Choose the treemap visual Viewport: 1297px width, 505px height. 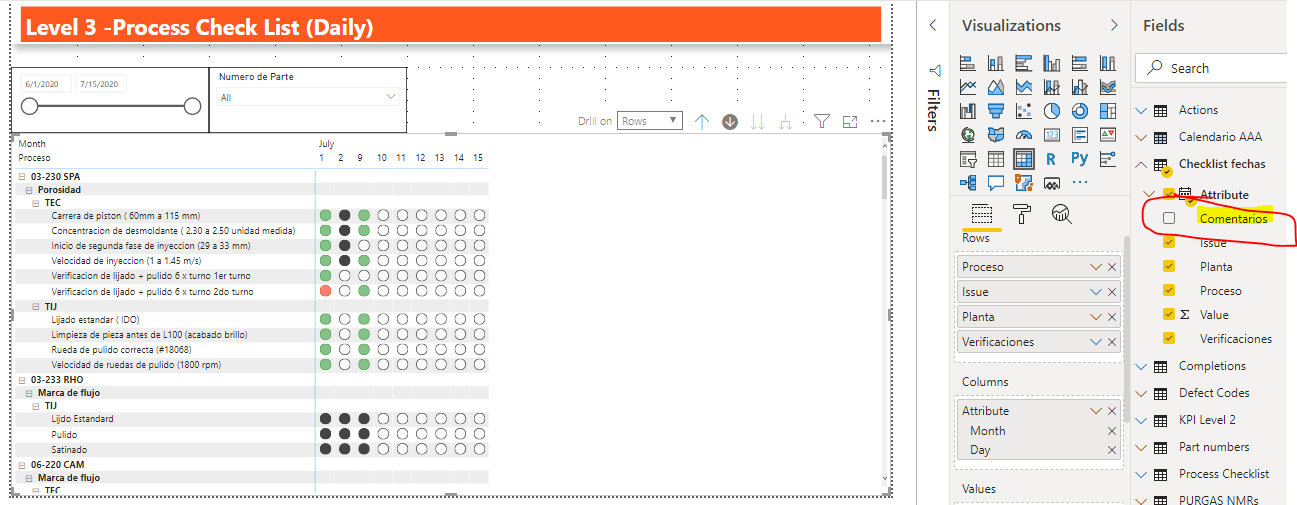pos(1108,111)
